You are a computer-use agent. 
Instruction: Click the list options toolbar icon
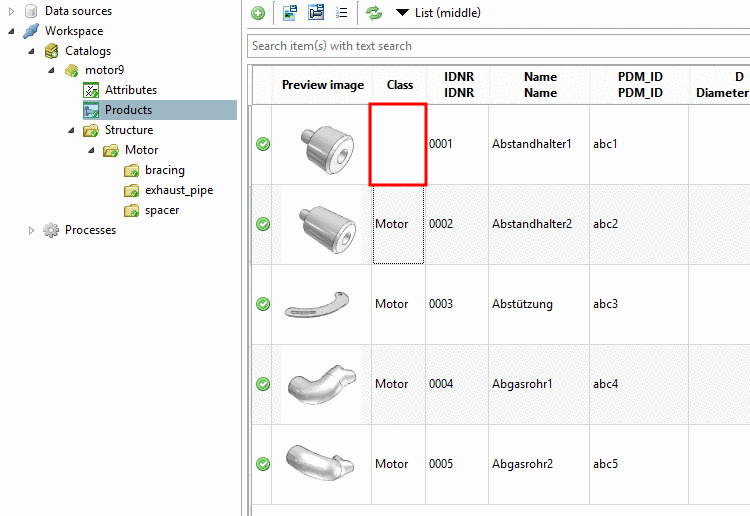pos(342,12)
